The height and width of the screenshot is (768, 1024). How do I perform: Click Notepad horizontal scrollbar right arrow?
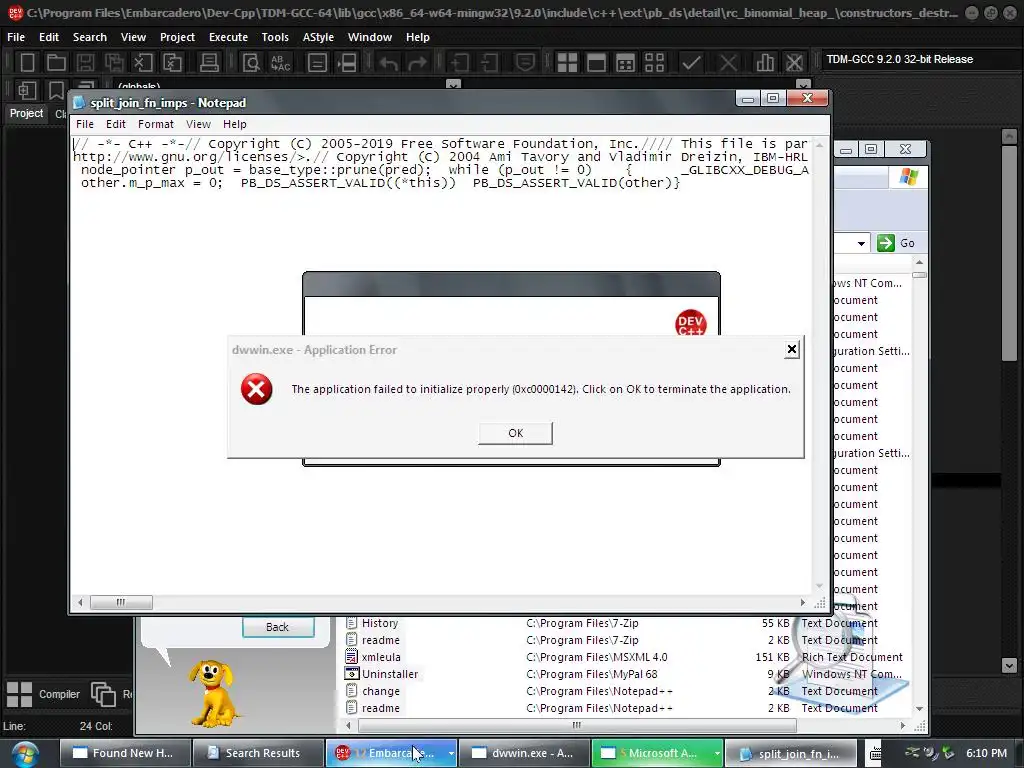click(803, 602)
